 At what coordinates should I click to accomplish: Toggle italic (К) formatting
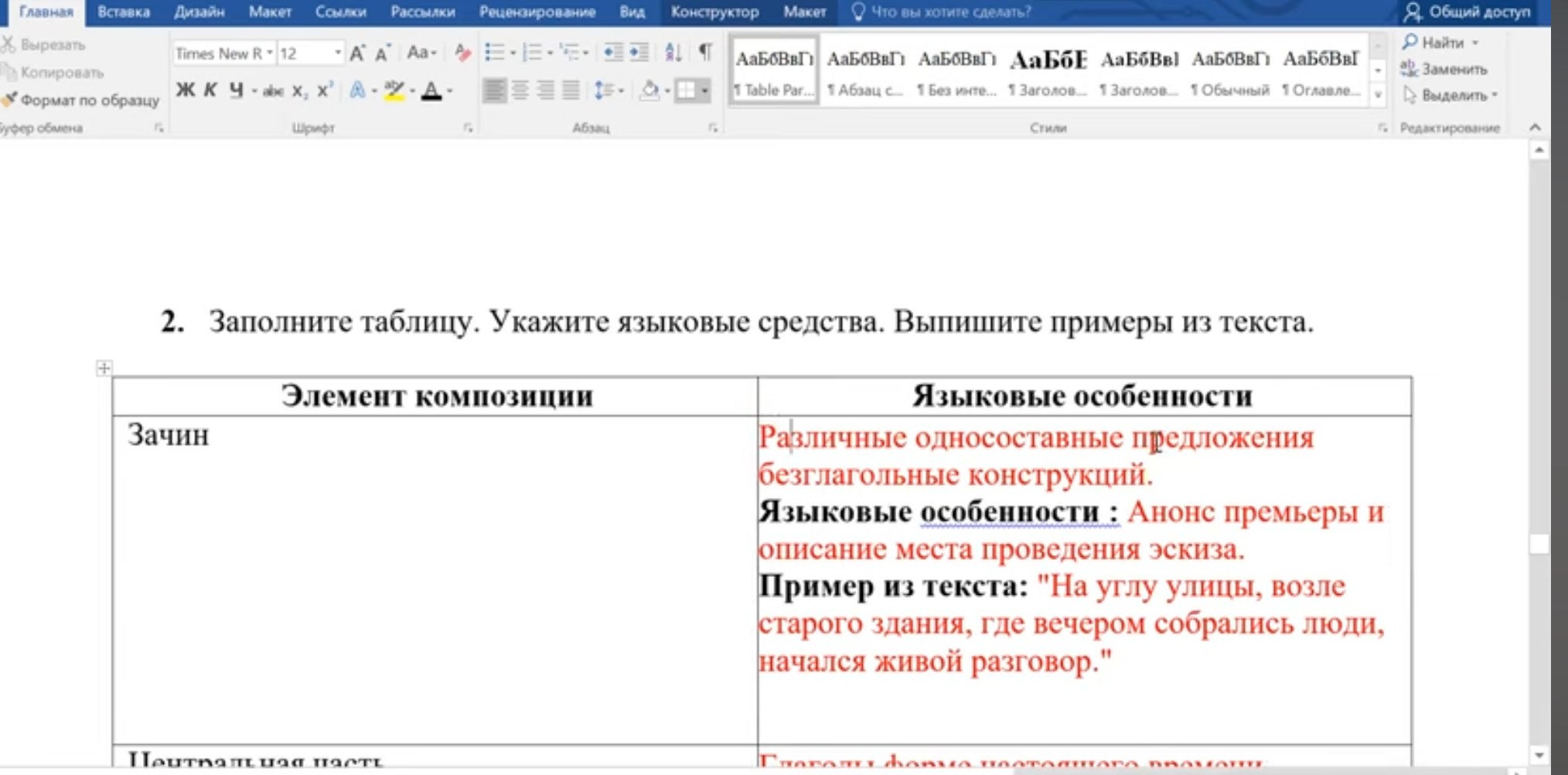pyautogui.click(x=210, y=90)
